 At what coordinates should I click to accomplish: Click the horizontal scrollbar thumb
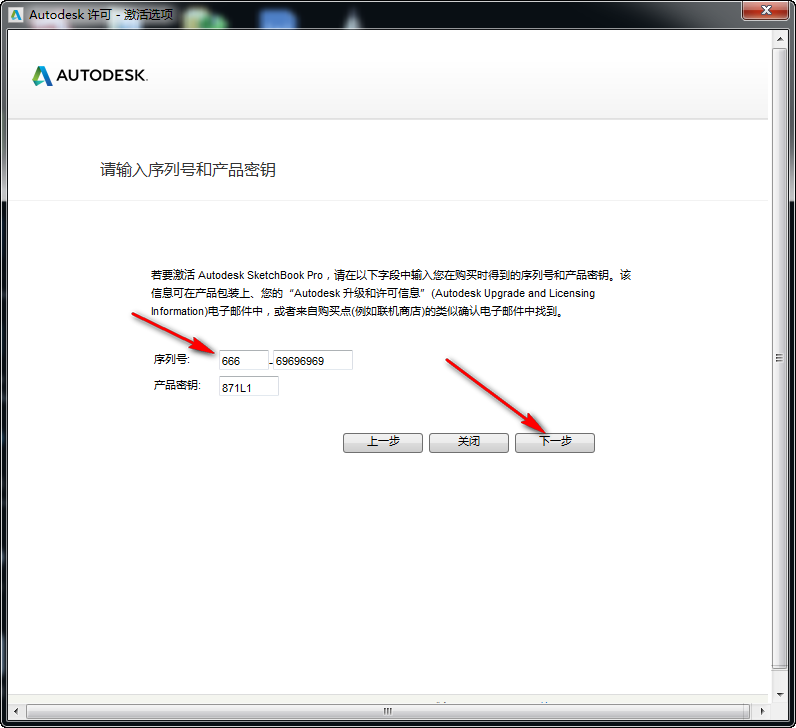pos(388,711)
